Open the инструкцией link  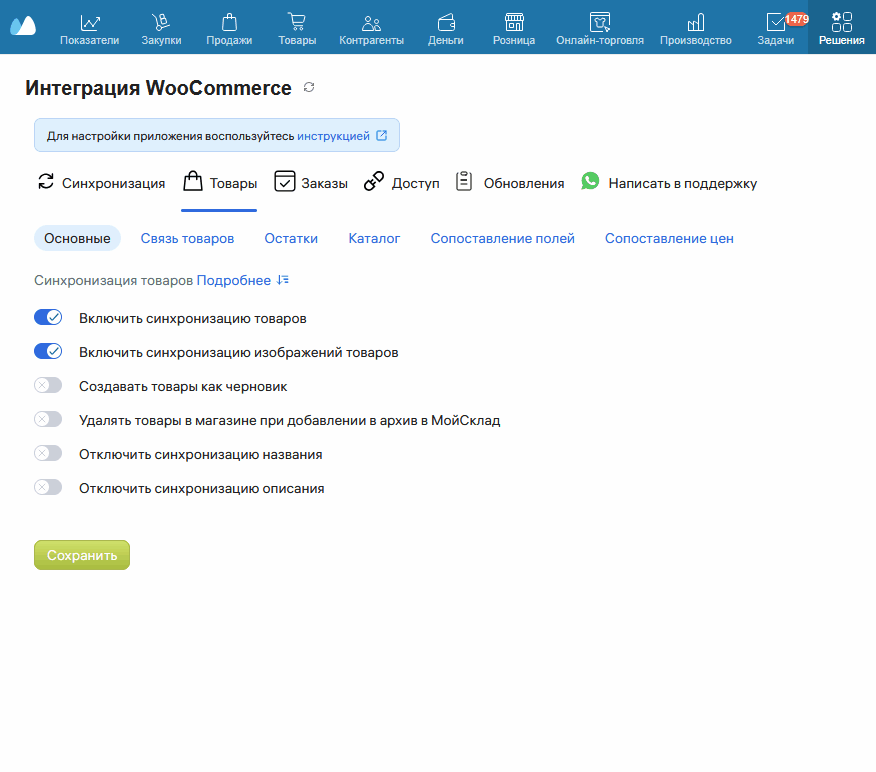[334, 136]
